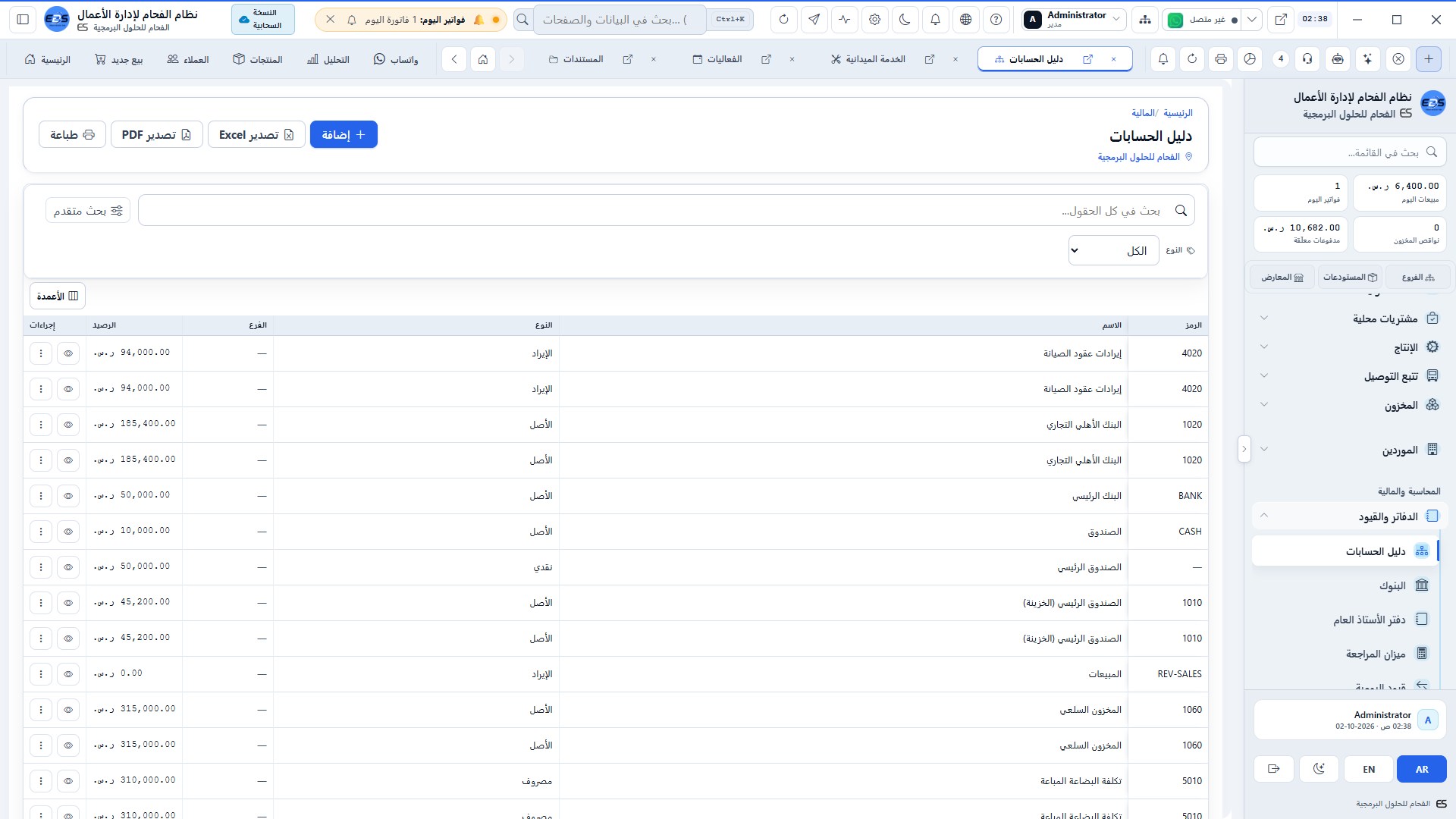1456x819 pixels.
Task: Click the headset support icon
Action: pos(1307,59)
